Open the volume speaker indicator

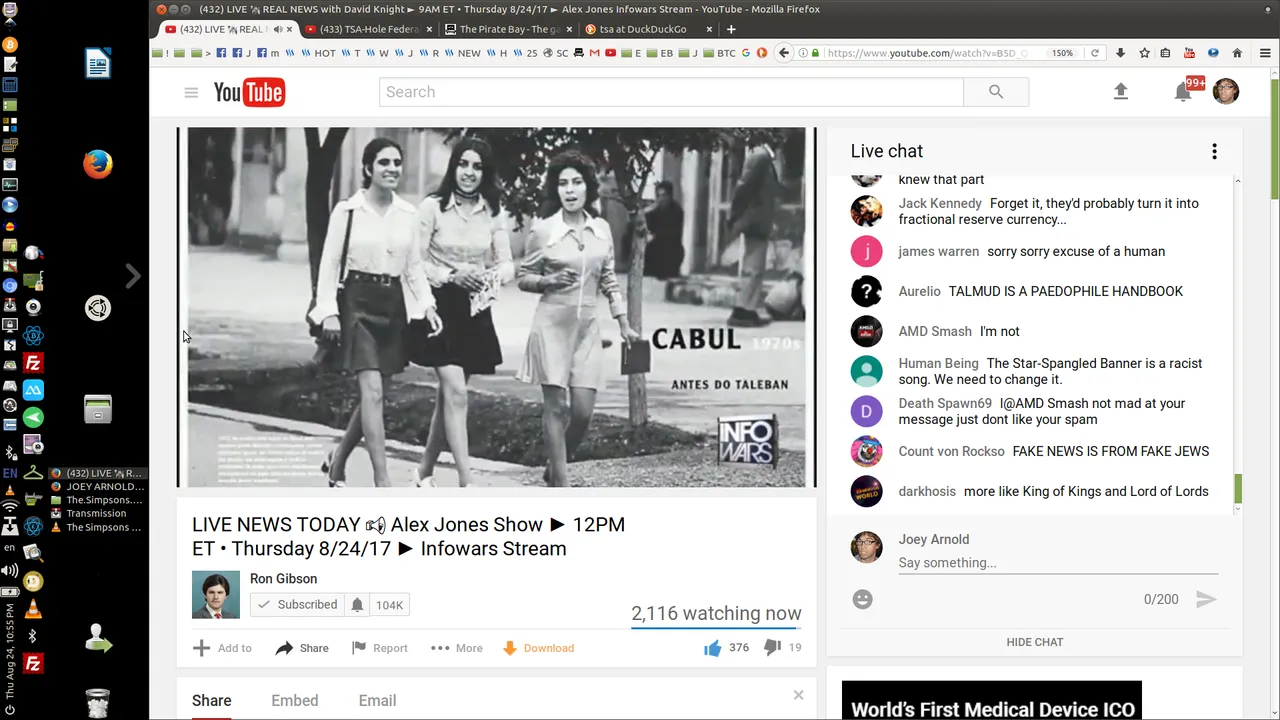[x=10, y=570]
